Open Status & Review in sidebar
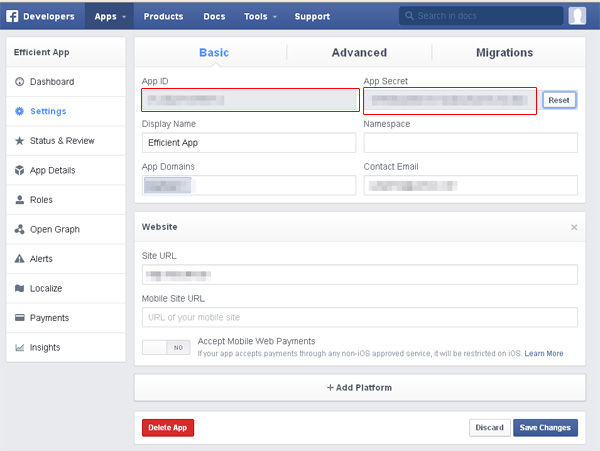600x451 pixels. pos(66,140)
